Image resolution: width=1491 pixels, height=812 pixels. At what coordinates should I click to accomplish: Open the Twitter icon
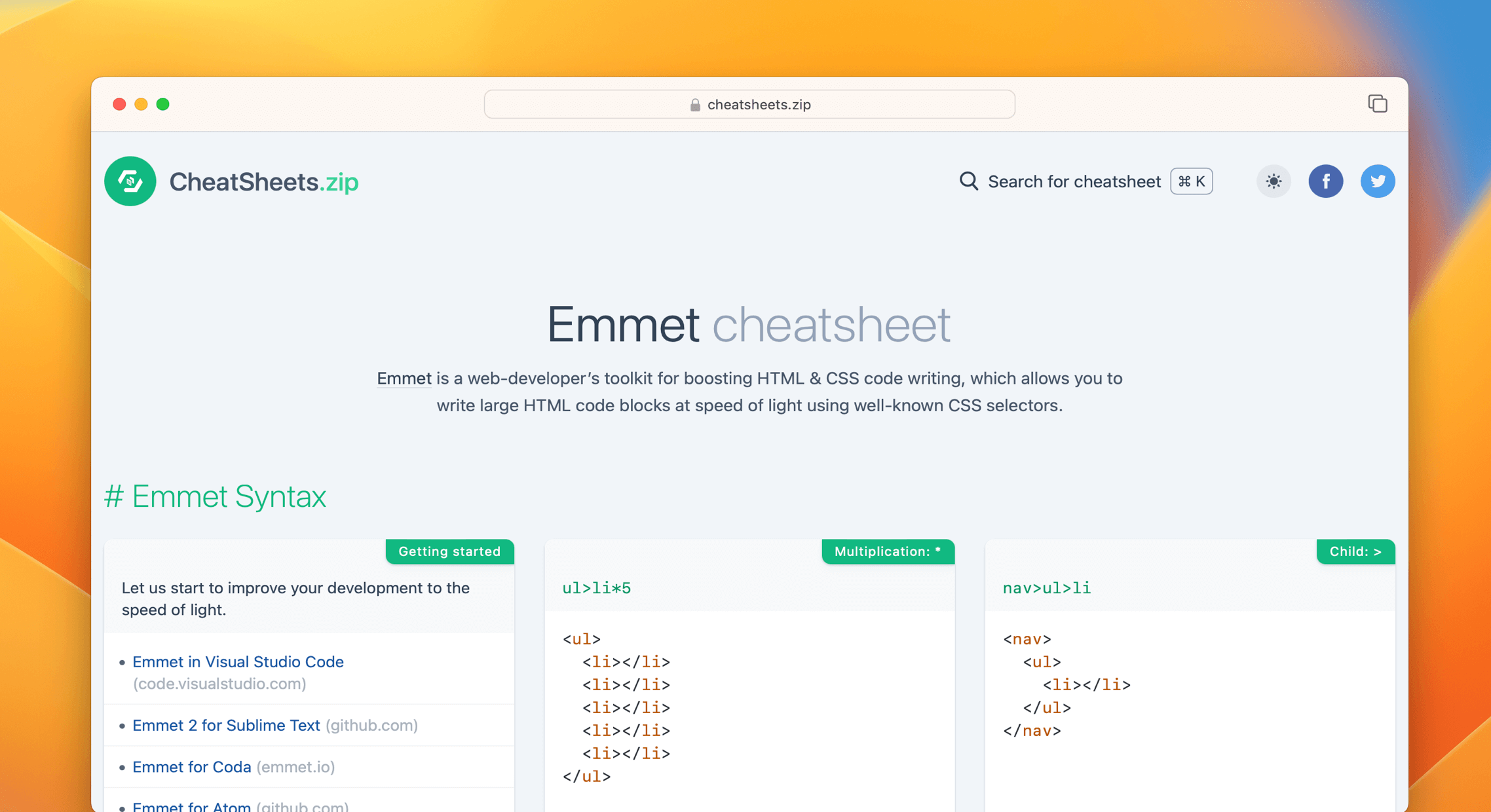click(x=1378, y=181)
